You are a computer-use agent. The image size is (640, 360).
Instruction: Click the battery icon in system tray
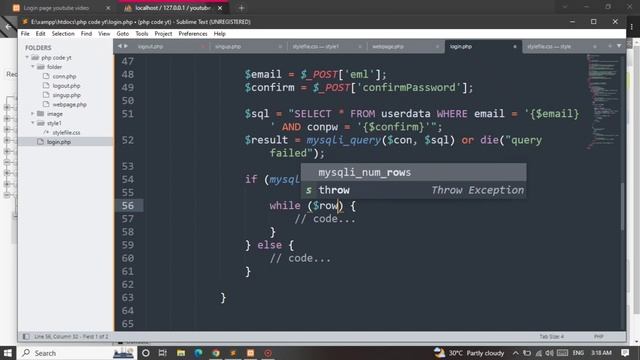click(527, 353)
